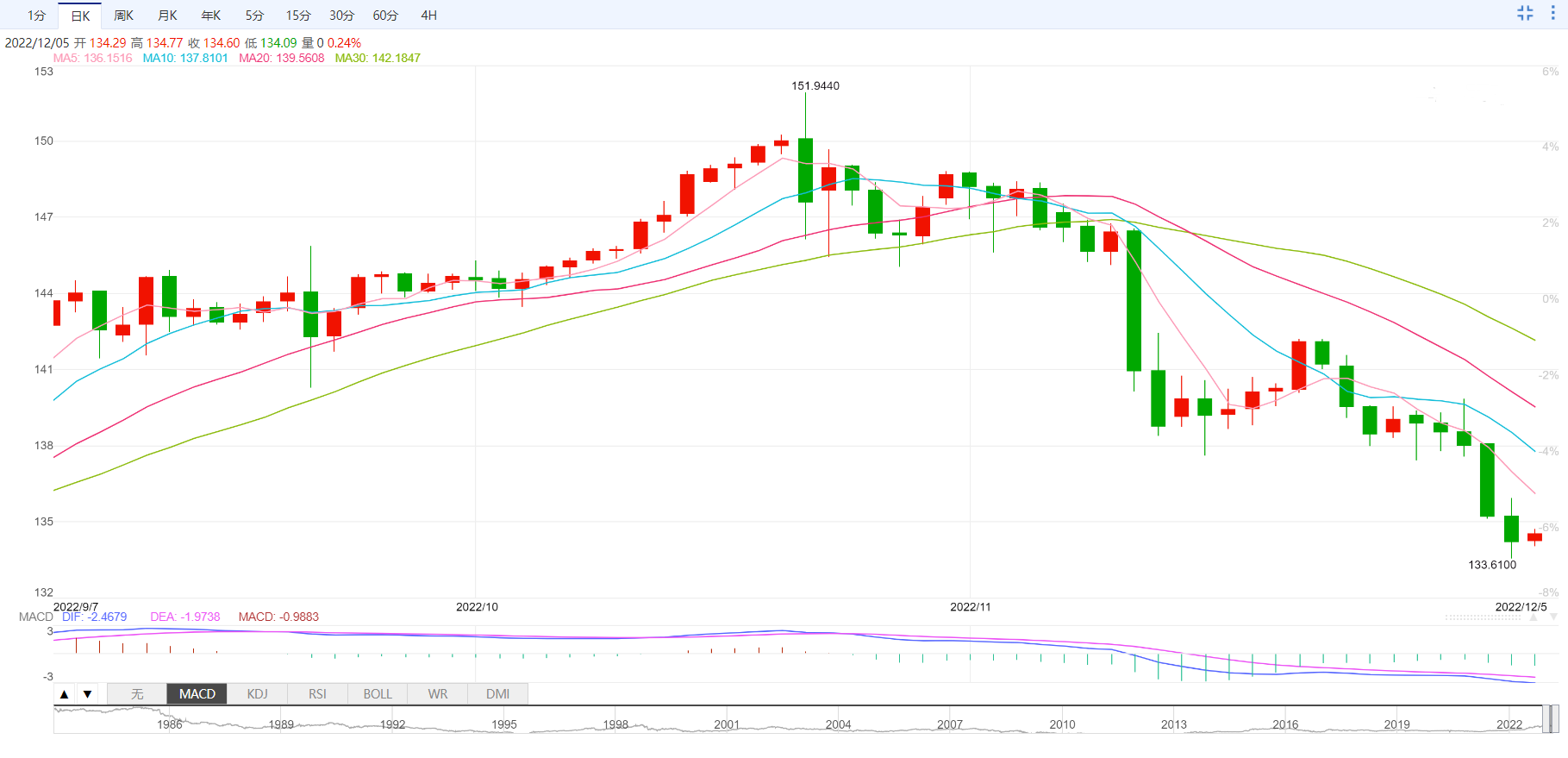Click the black up arrow beside indicator tabs
Screen dimensions: 1568x758
[65, 694]
